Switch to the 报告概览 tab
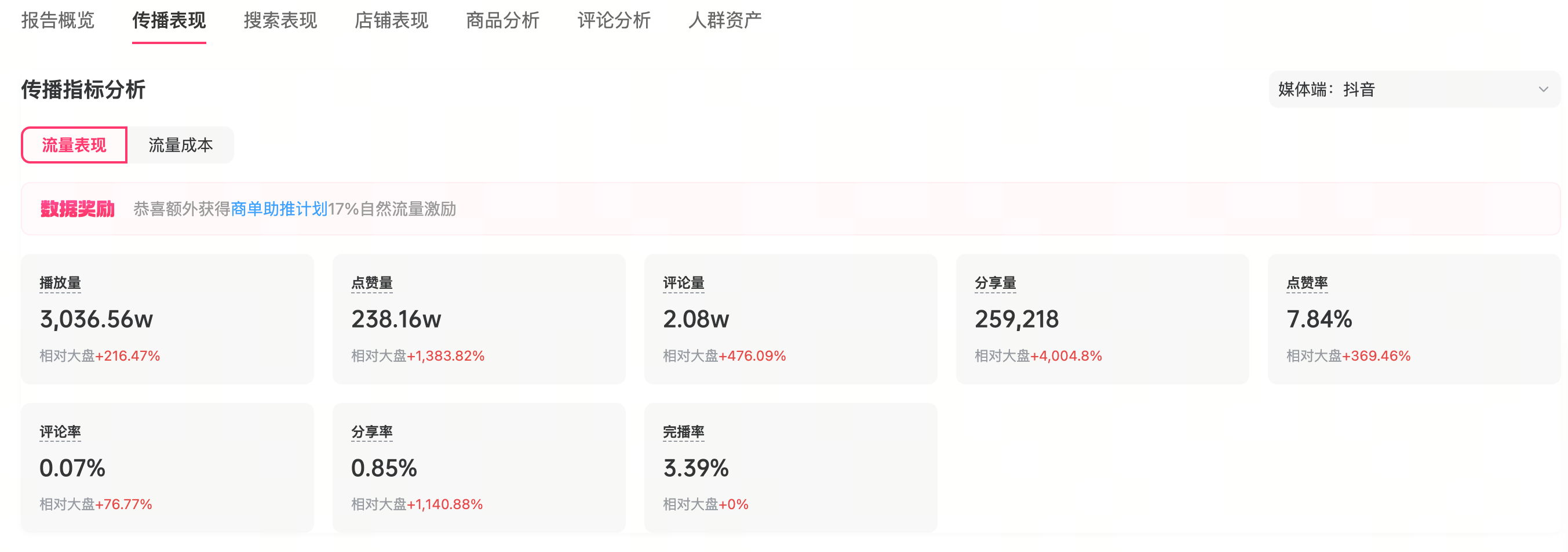1568x552 pixels. pos(58,20)
